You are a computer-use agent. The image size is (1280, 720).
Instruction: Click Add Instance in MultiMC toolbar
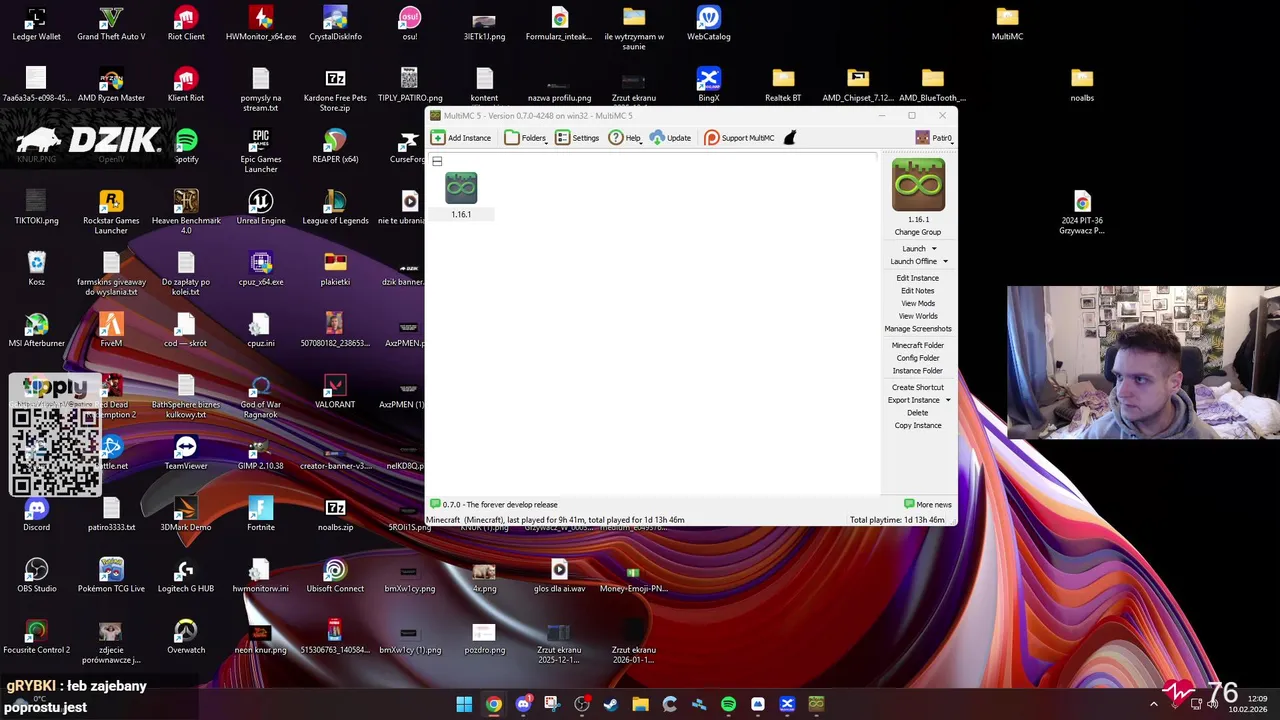click(461, 138)
